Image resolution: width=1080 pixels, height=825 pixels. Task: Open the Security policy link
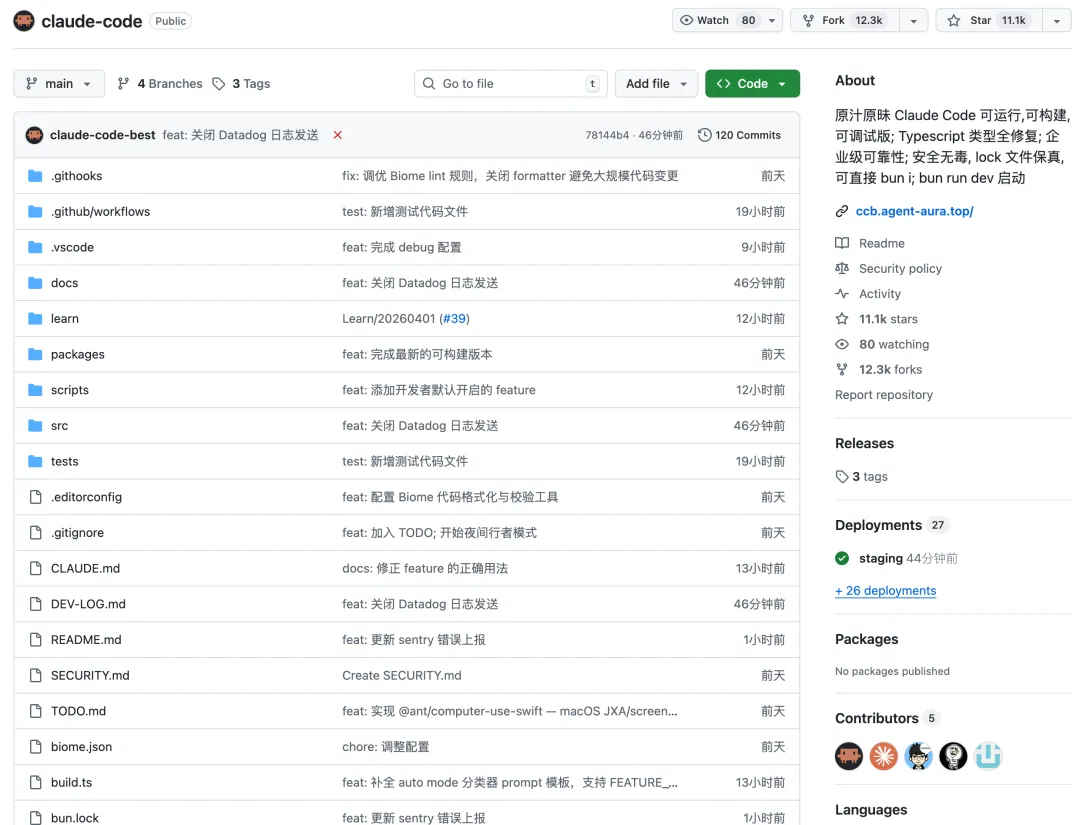(900, 269)
